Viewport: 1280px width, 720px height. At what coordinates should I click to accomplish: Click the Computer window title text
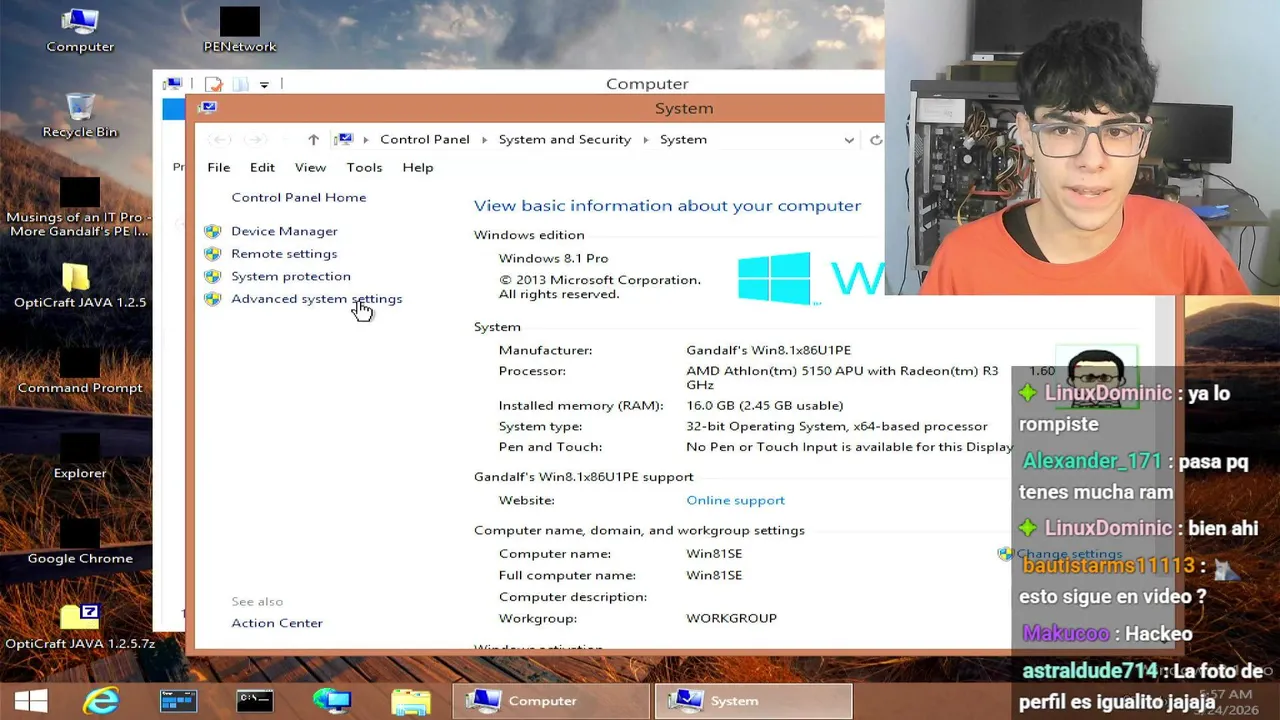[x=647, y=84]
